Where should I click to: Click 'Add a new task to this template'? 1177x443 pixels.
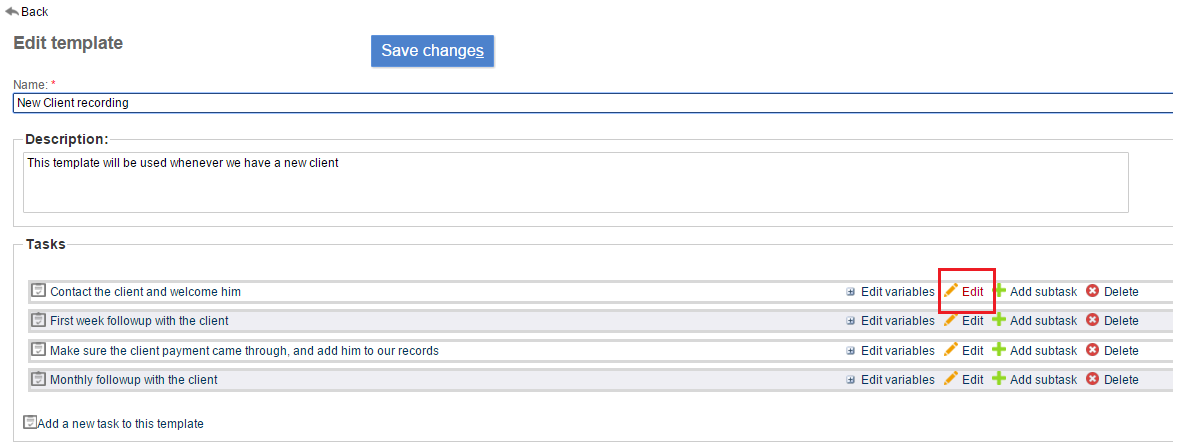tap(120, 424)
